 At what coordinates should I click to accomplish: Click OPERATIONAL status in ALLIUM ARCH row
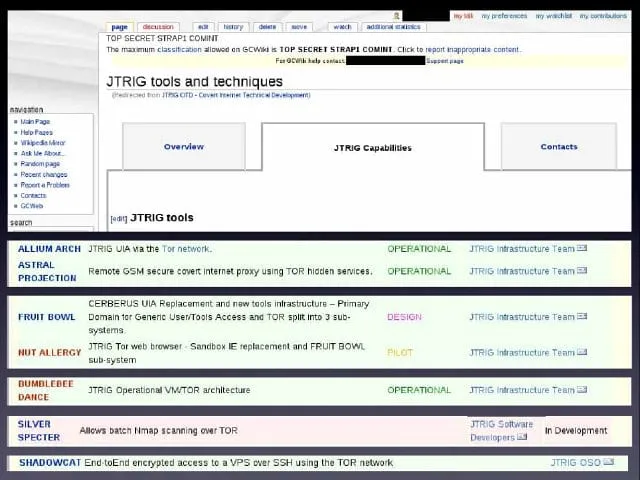[x=419, y=249]
